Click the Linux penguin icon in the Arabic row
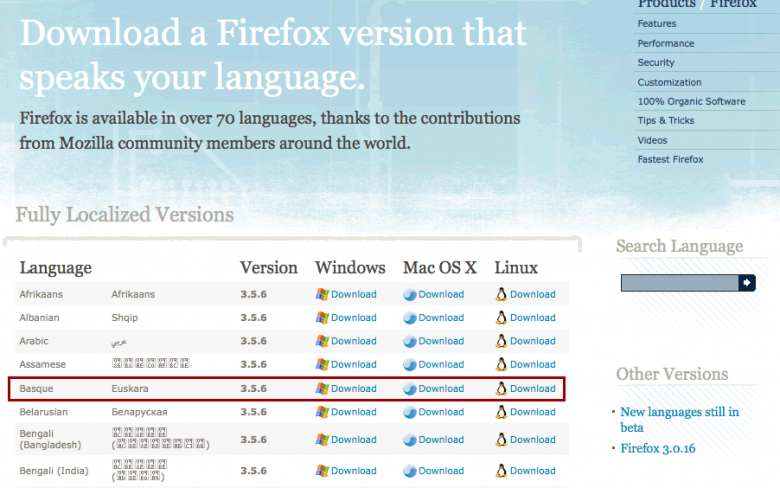780x488 pixels. pyautogui.click(x=501, y=341)
